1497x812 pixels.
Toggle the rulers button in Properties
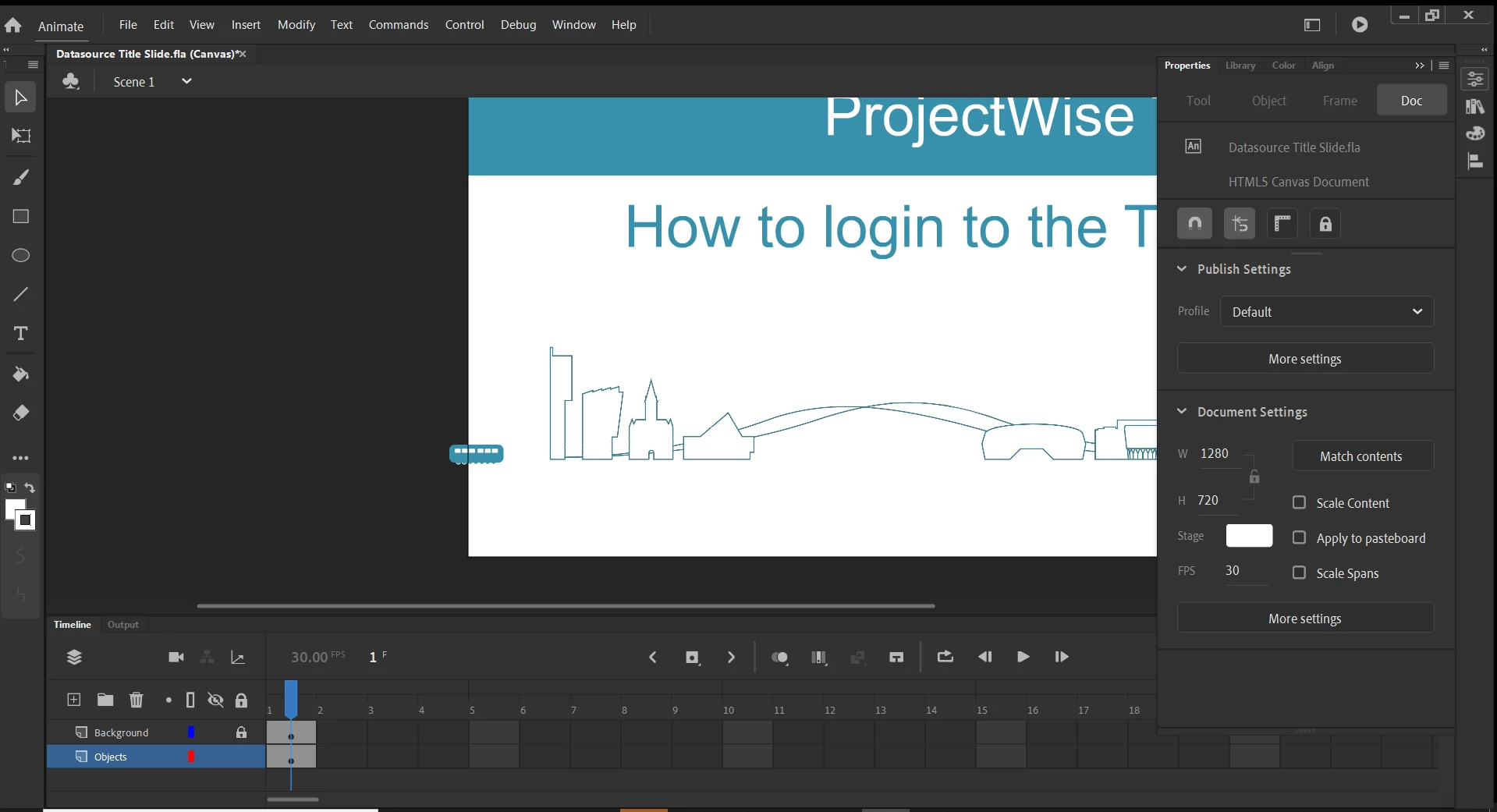tap(1282, 224)
